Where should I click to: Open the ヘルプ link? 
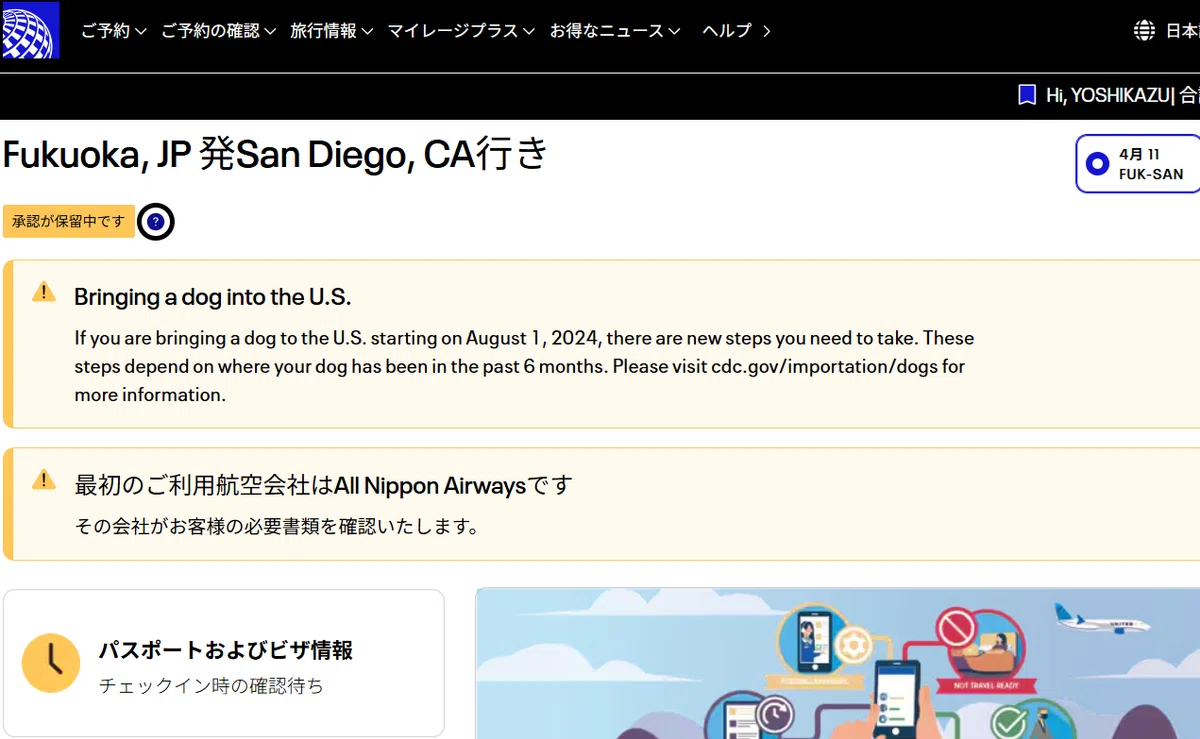pos(736,31)
